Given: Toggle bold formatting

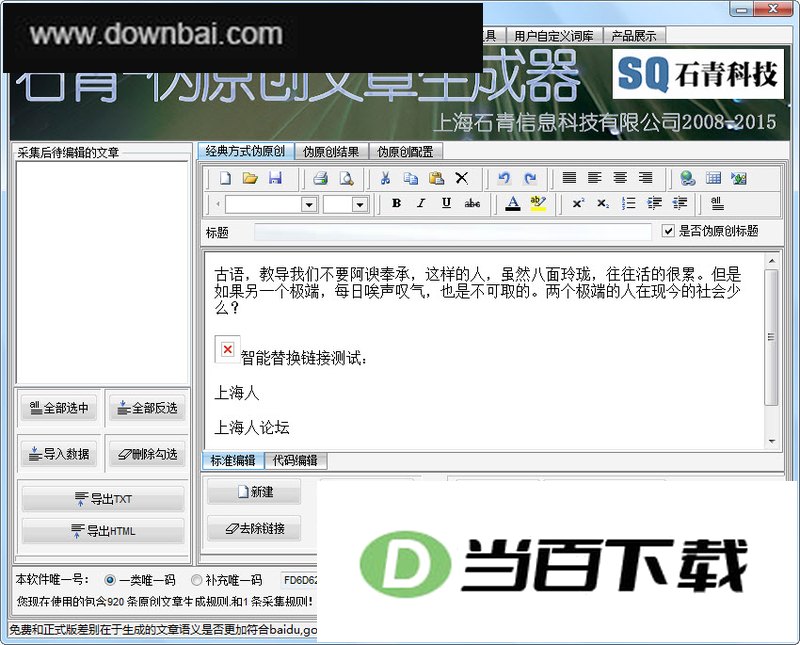Looking at the screenshot, I should [396, 203].
